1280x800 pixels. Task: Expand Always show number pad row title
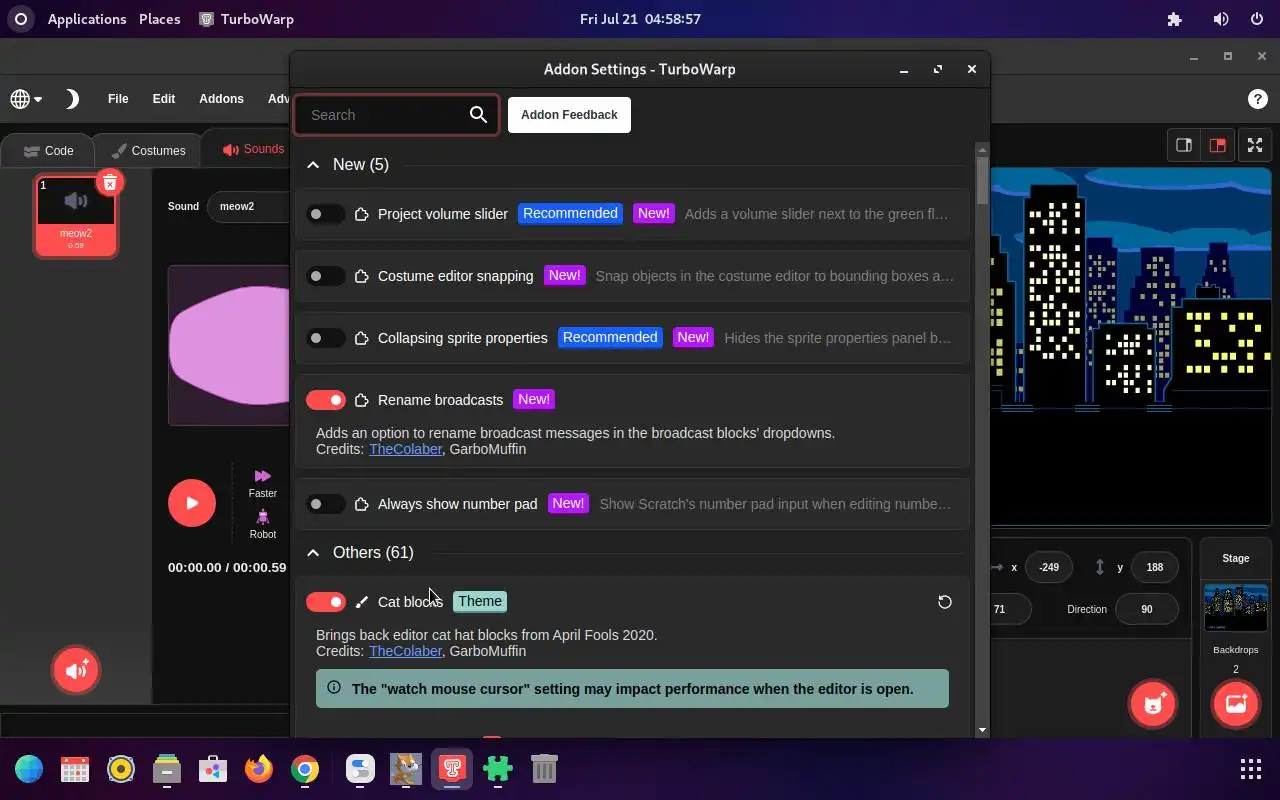[458, 504]
